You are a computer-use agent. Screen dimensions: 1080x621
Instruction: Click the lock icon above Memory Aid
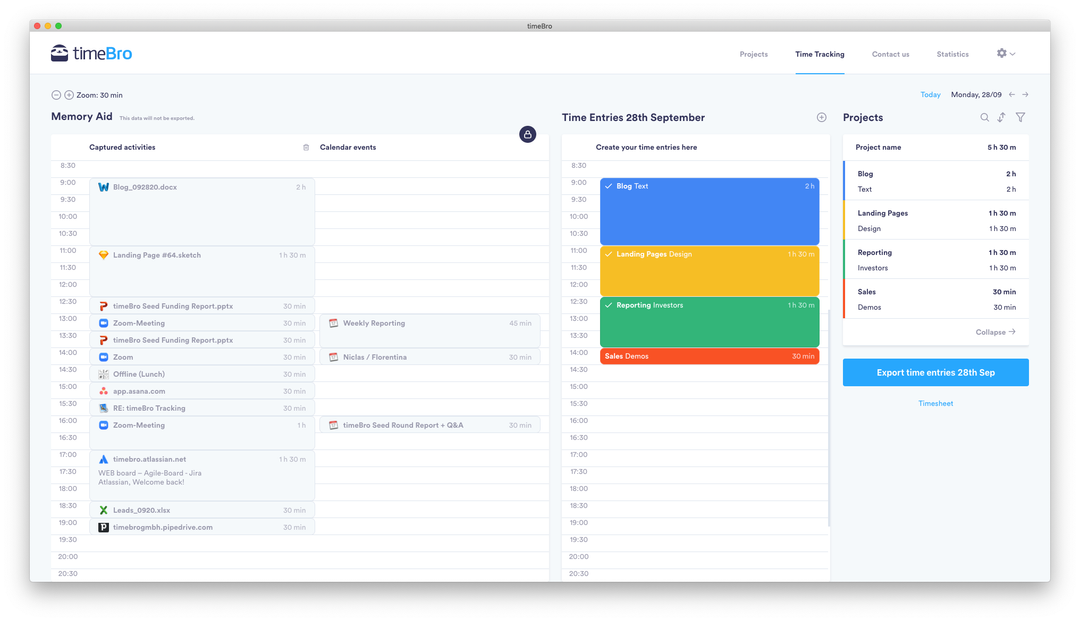[528, 134]
